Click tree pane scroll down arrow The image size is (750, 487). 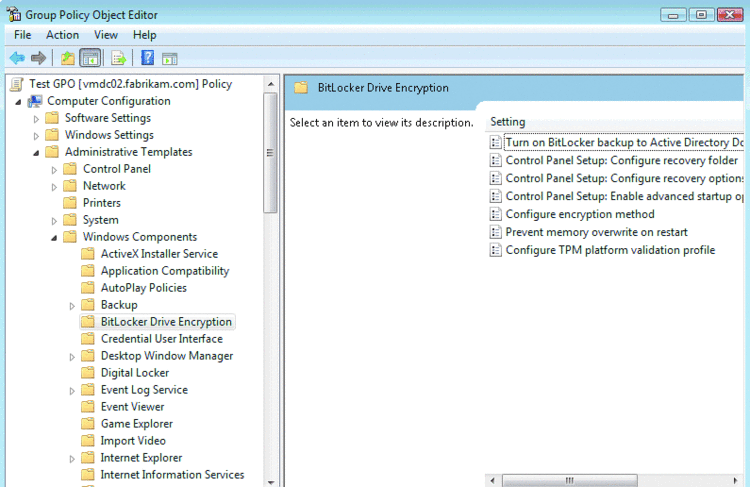tap(271, 482)
